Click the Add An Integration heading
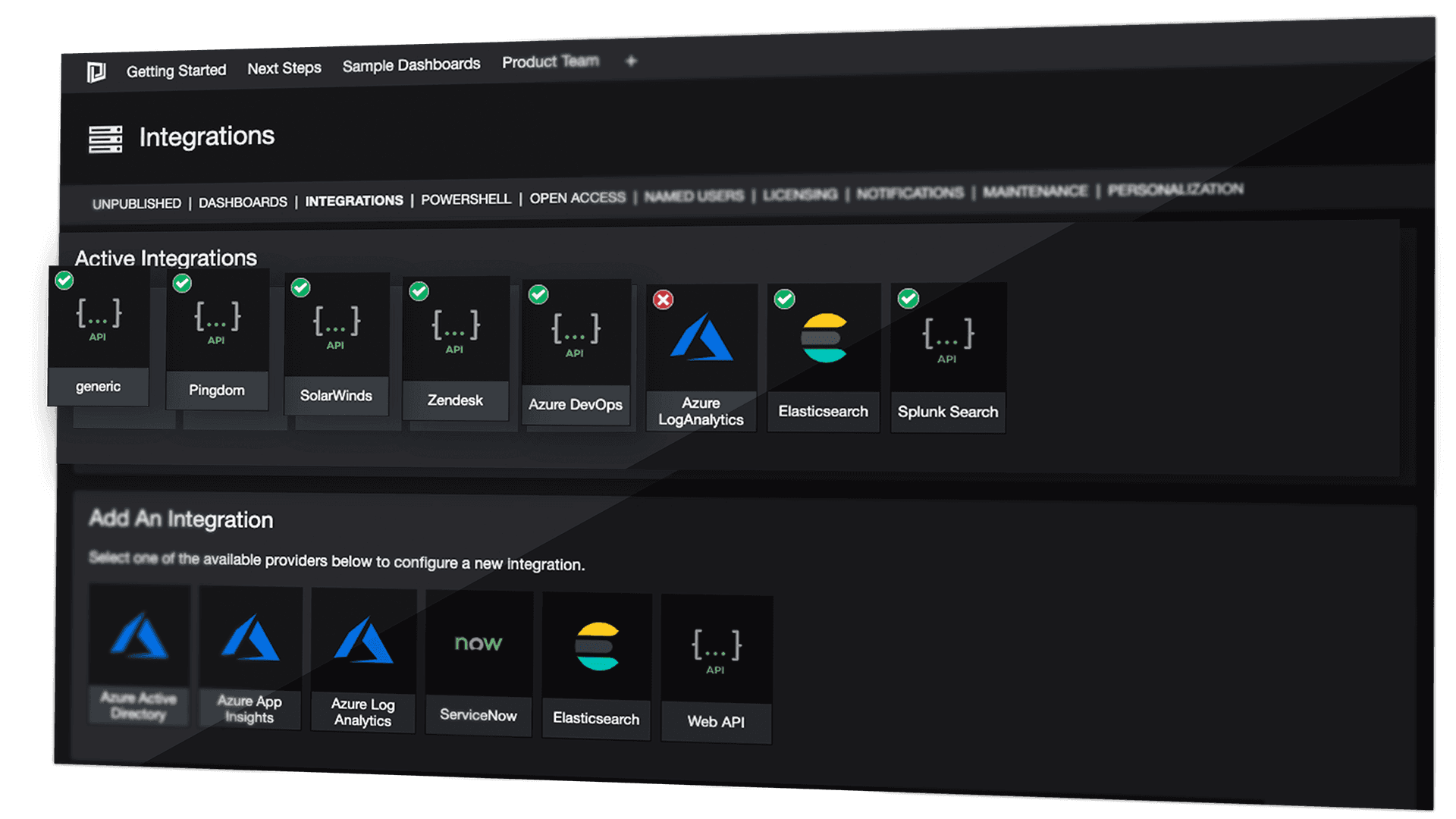 pos(180,519)
